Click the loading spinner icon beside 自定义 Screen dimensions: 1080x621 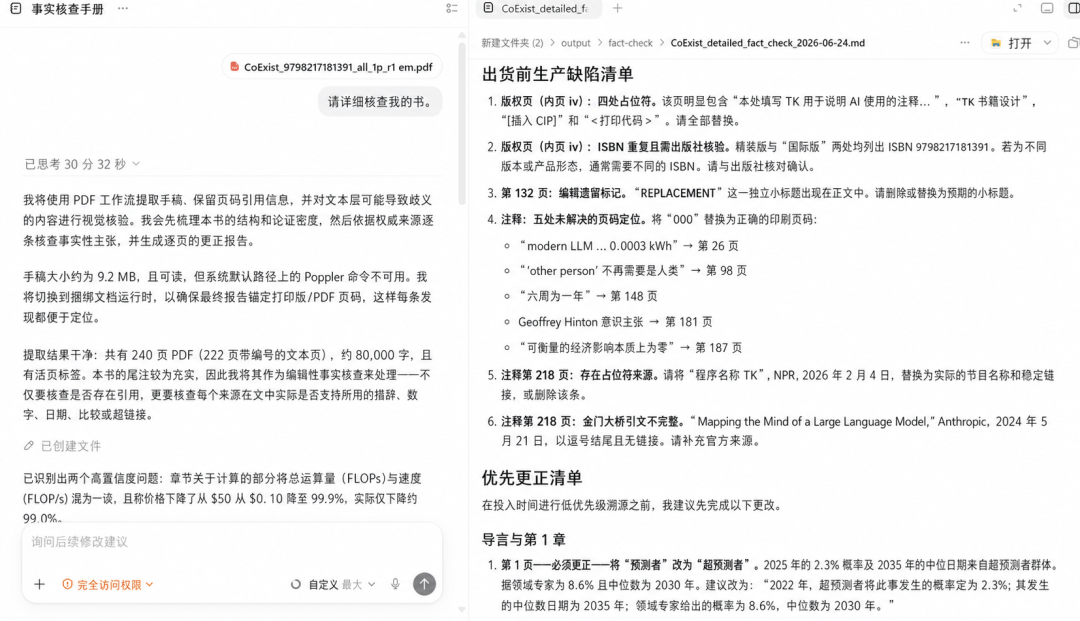[295, 585]
